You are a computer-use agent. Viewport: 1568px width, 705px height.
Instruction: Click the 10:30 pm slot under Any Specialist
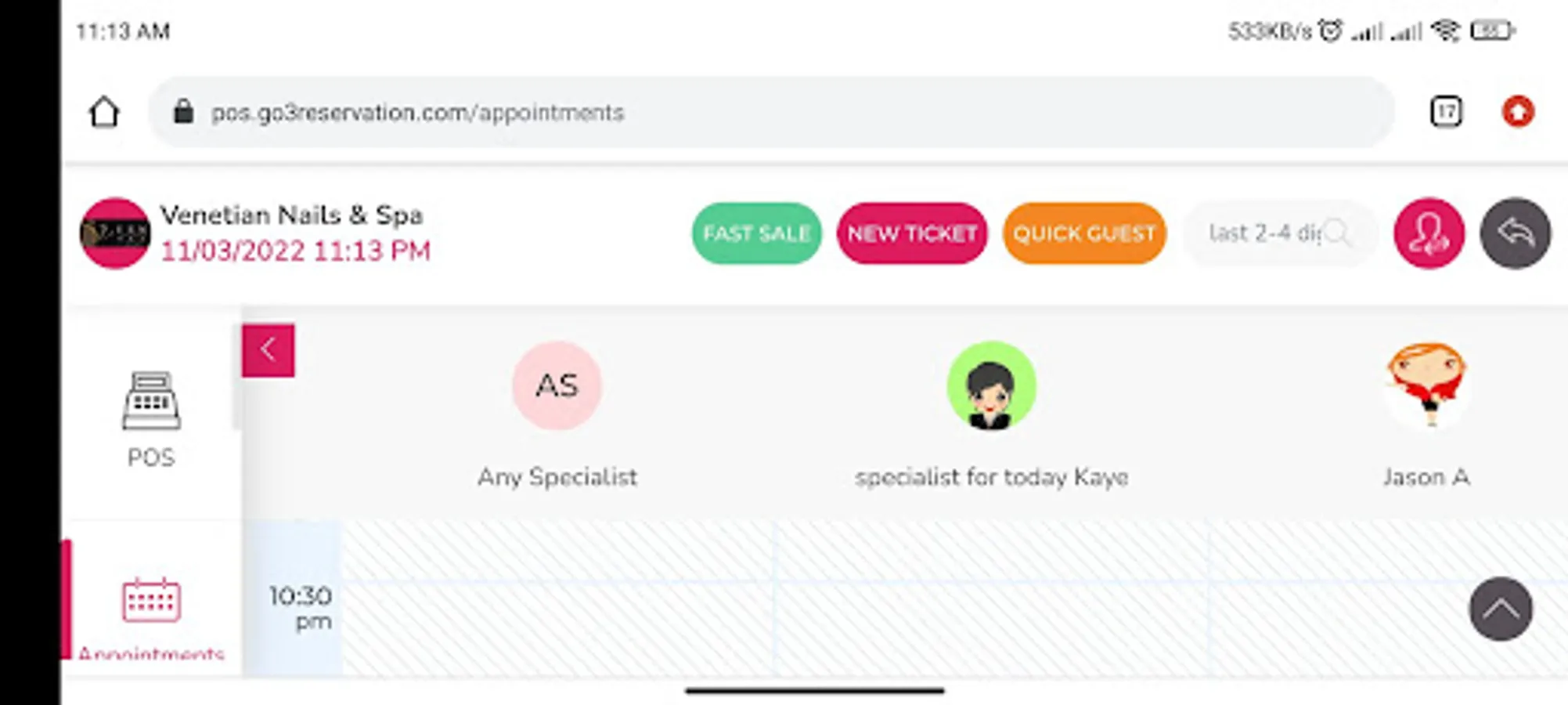(x=557, y=608)
